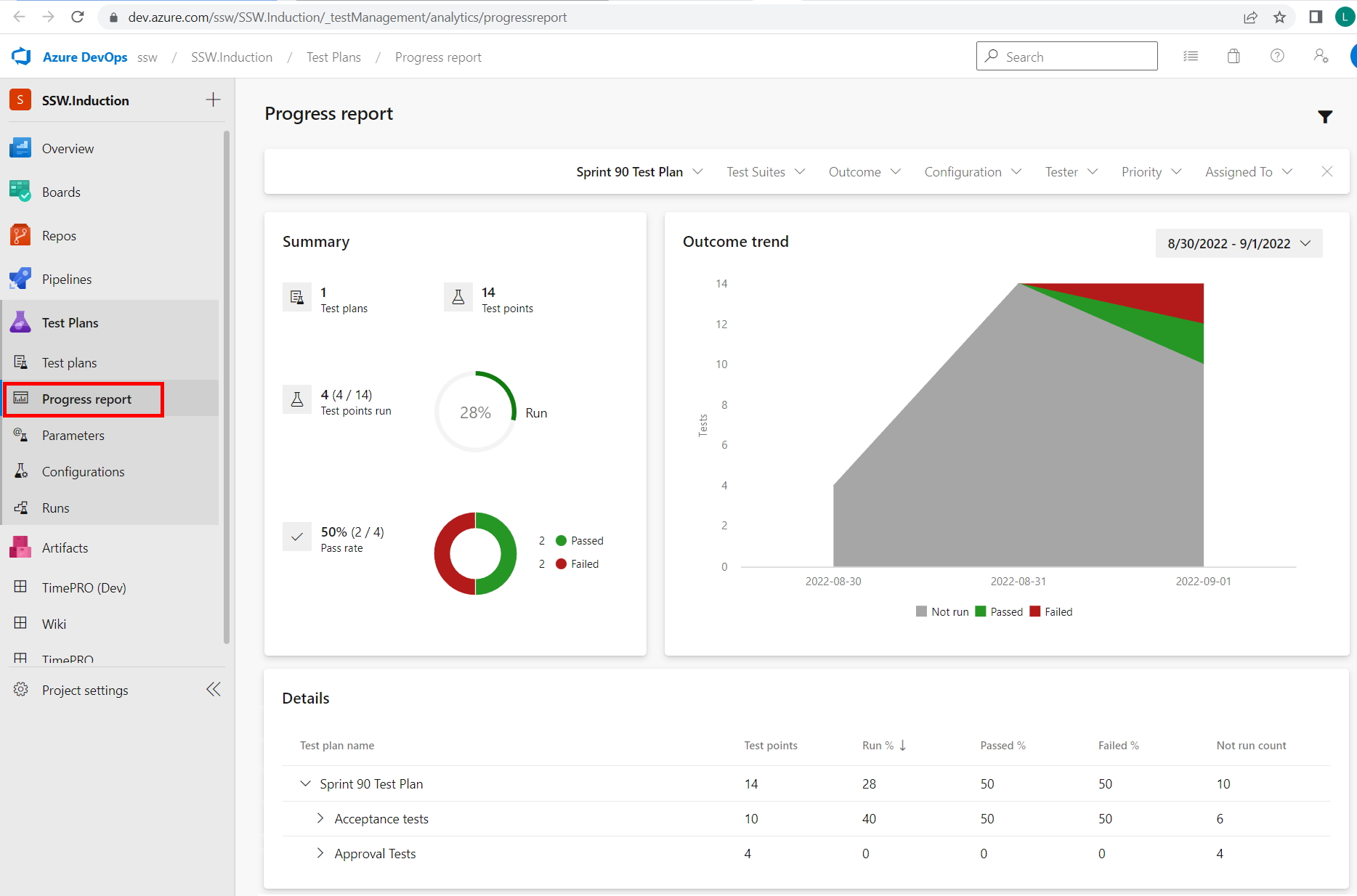Open the Pipelines hub icon

click(20, 279)
